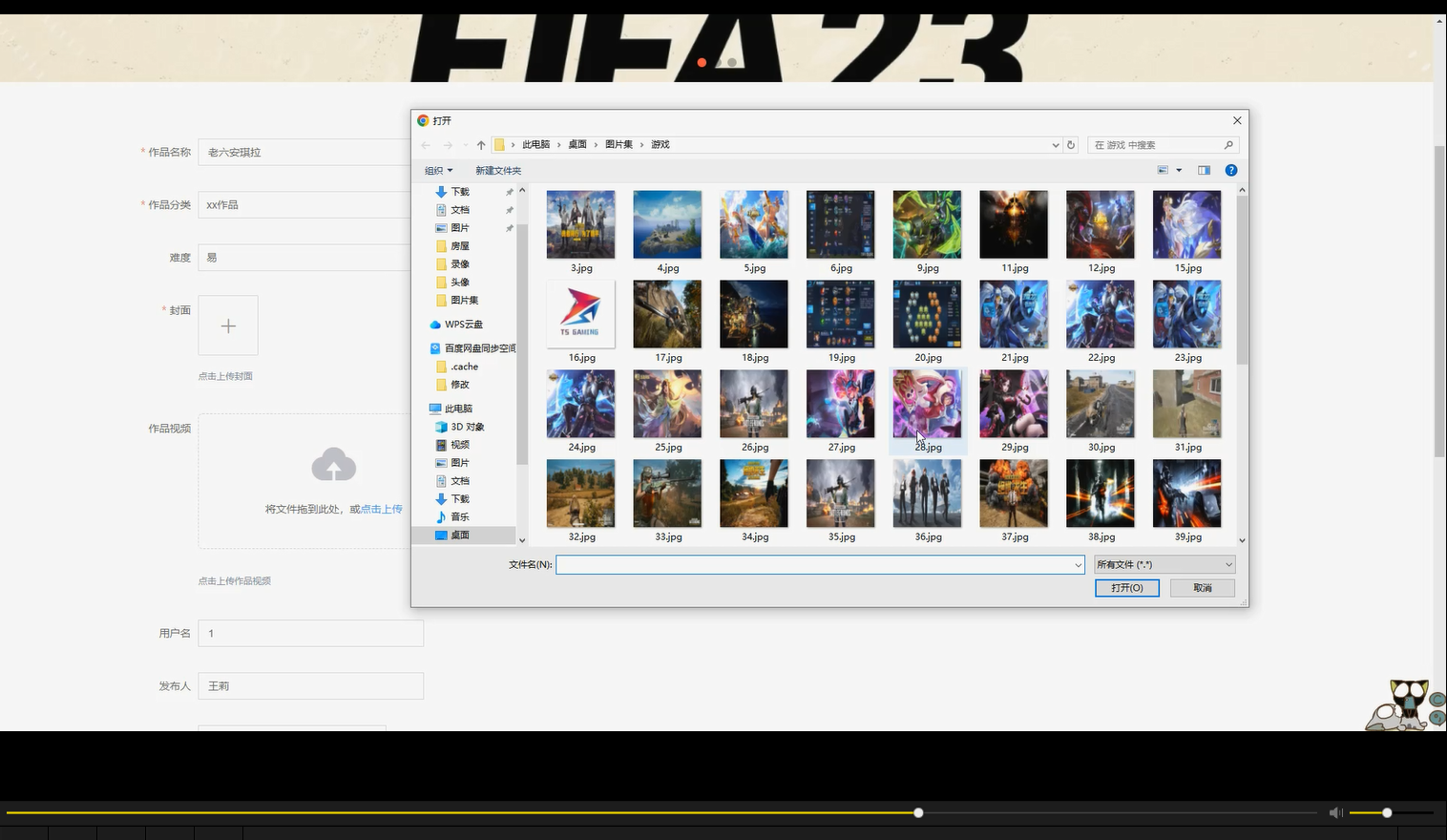Open view options dropdown arrow
The image size is (1447, 840).
[x=1179, y=170]
